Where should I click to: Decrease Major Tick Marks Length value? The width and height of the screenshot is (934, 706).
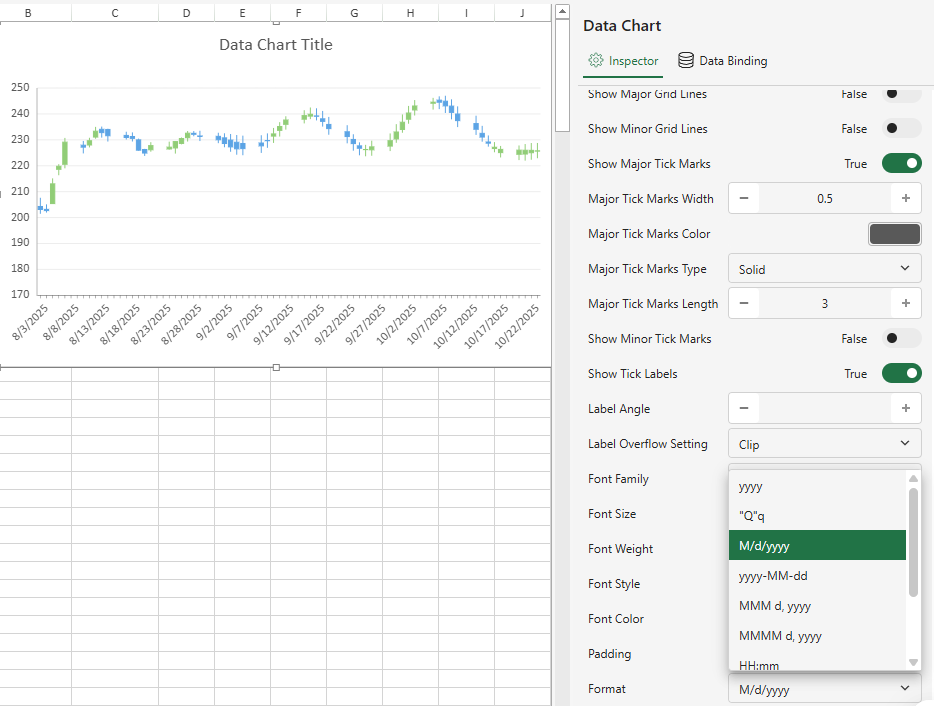tap(744, 303)
